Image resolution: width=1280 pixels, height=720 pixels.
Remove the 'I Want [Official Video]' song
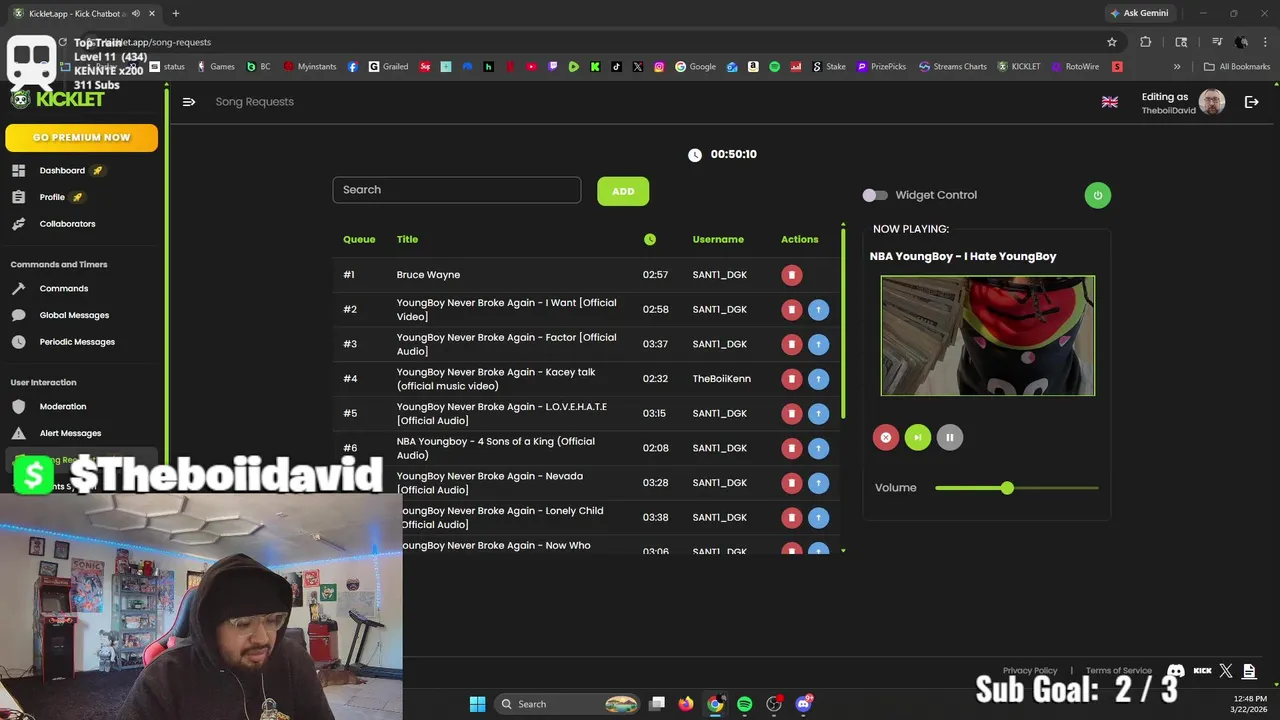[x=791, y=310]
